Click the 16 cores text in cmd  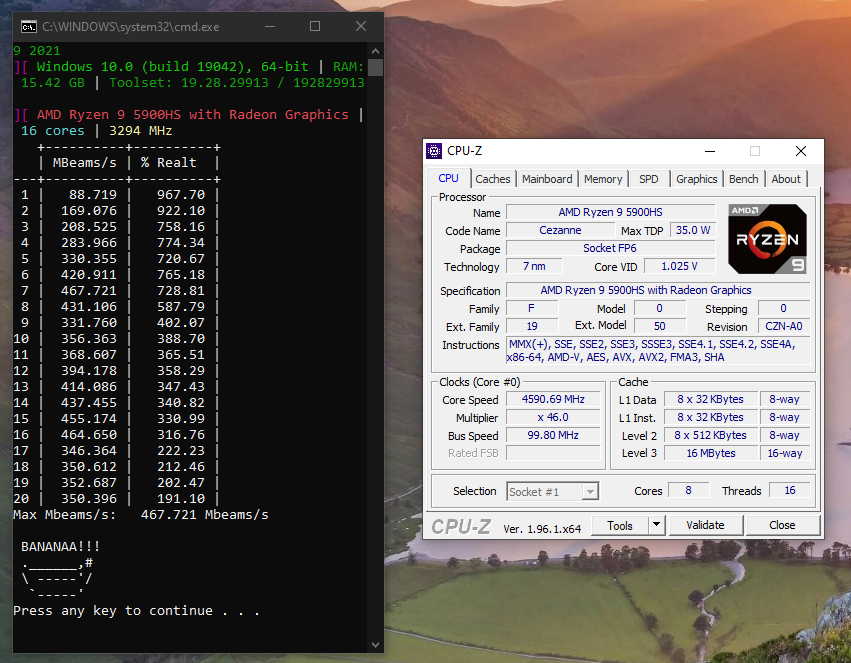[x=53, y=131]
